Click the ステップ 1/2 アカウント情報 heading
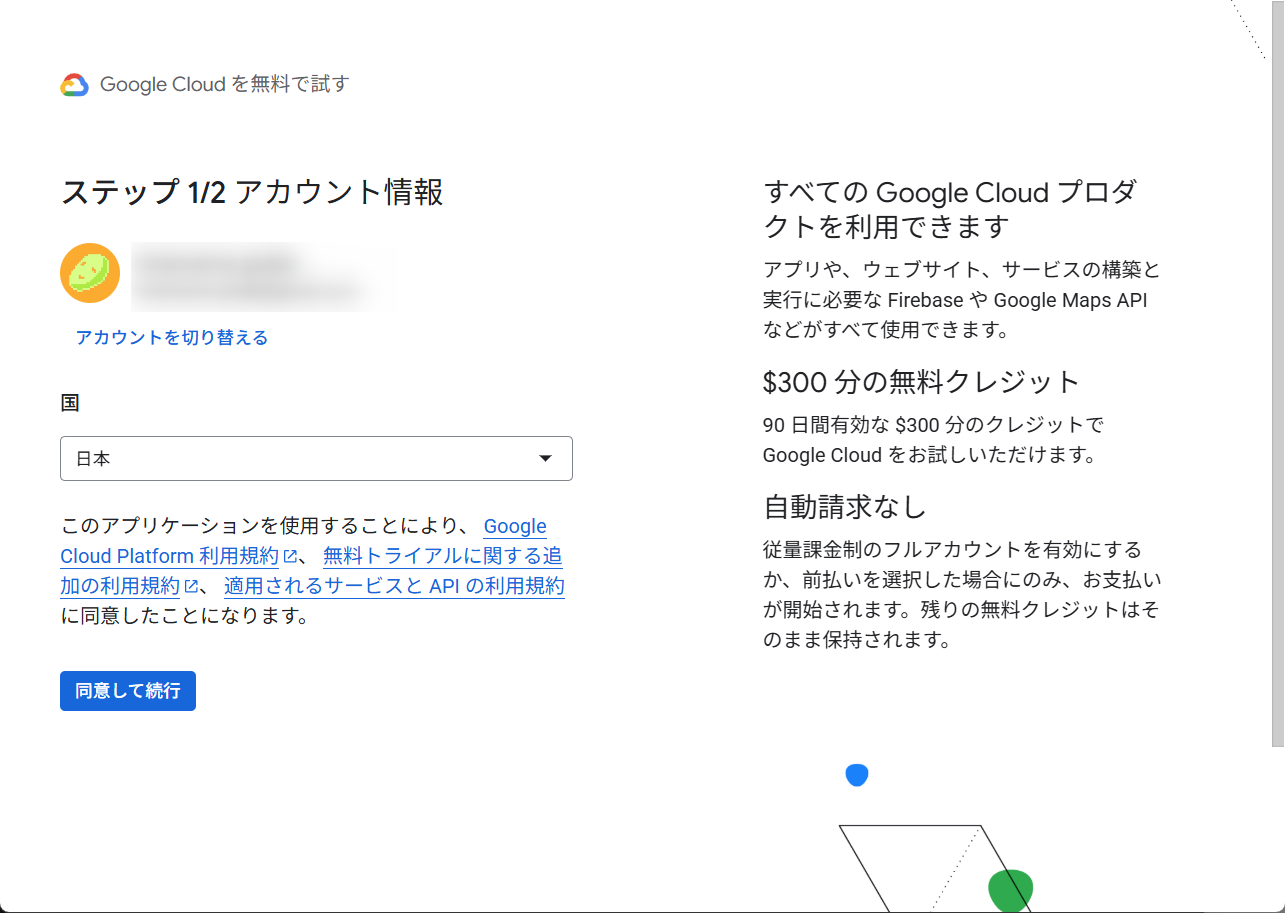The width and height of the screenshot is (1285, 913). [252, 192]
